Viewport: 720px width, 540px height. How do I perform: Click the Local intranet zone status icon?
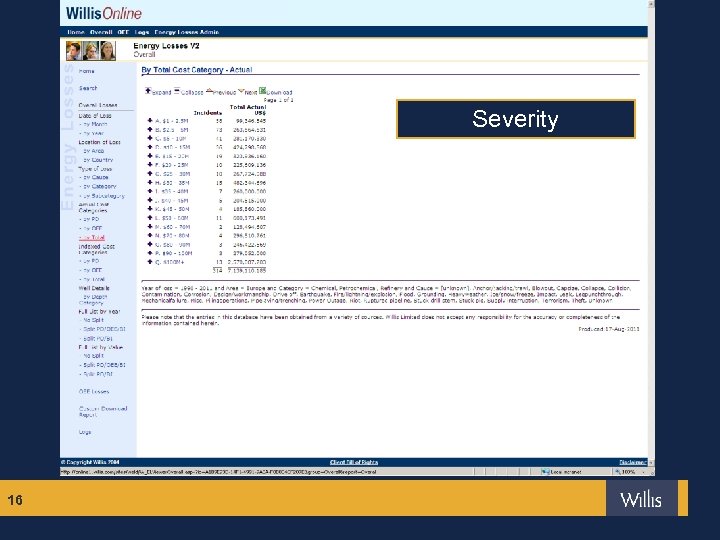click(545, 472)
